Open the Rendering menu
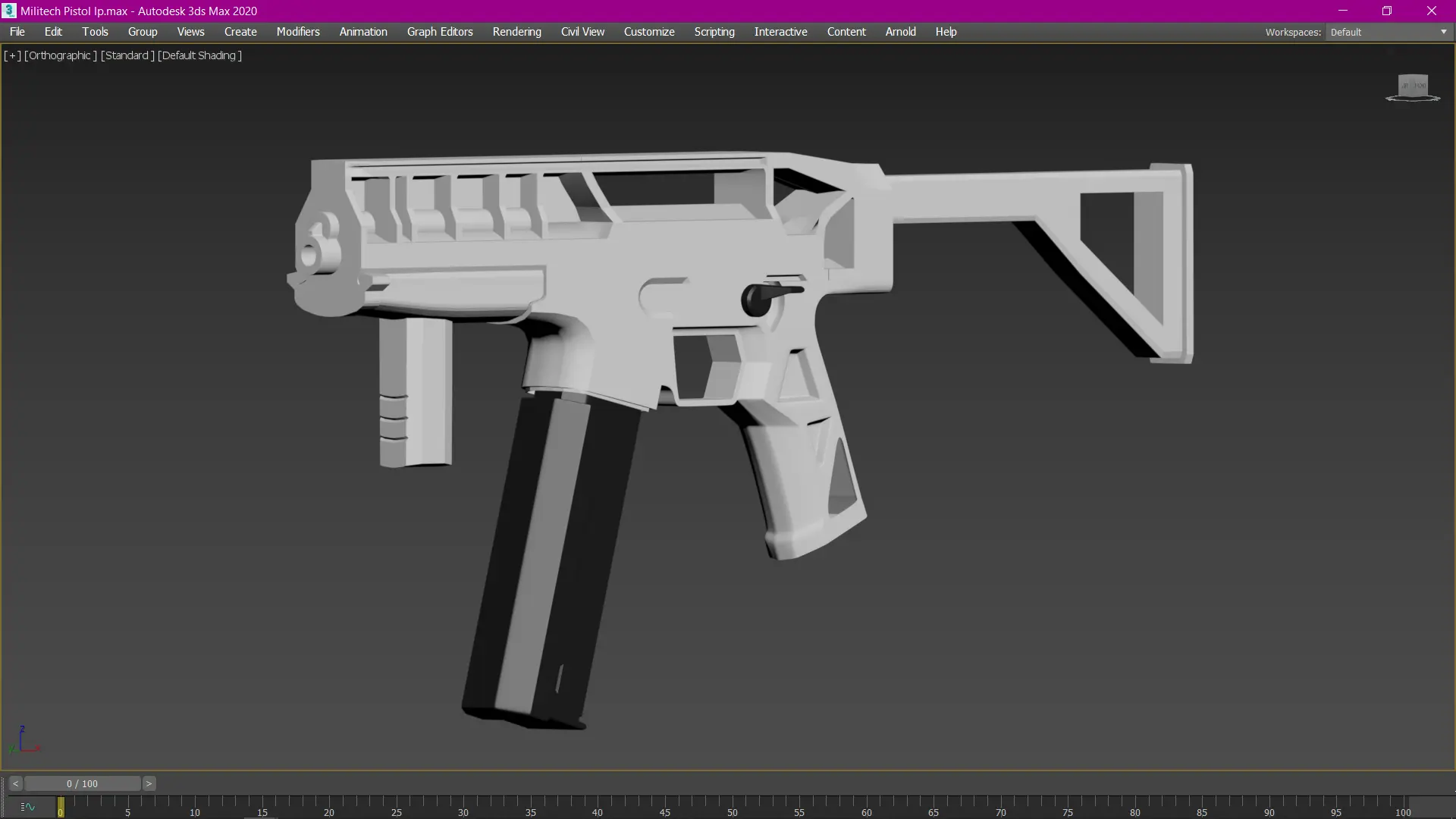The width and height of the screenshot is (1456, 819). [517, 32]
